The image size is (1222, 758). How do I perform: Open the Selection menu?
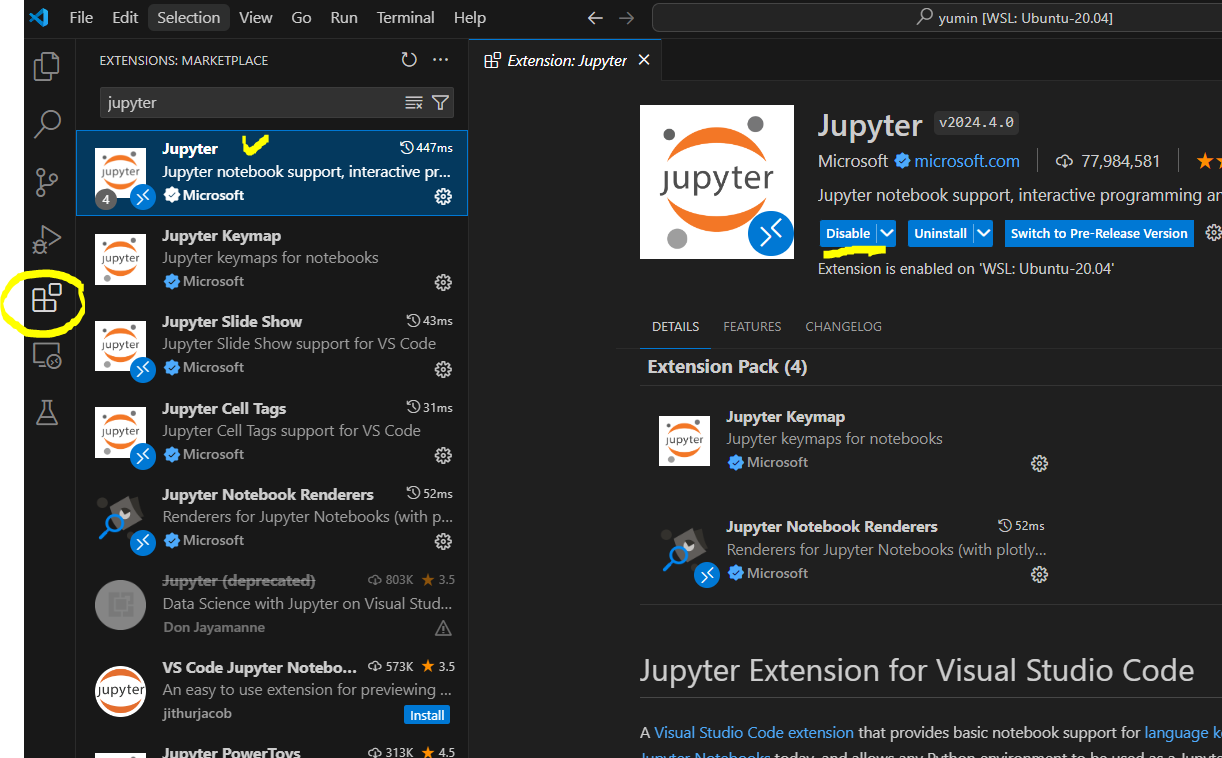point(189,18)
